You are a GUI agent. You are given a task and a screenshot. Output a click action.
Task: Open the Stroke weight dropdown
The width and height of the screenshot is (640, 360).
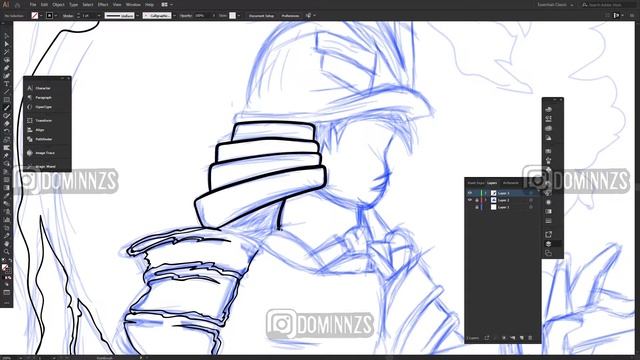[99, 16]
